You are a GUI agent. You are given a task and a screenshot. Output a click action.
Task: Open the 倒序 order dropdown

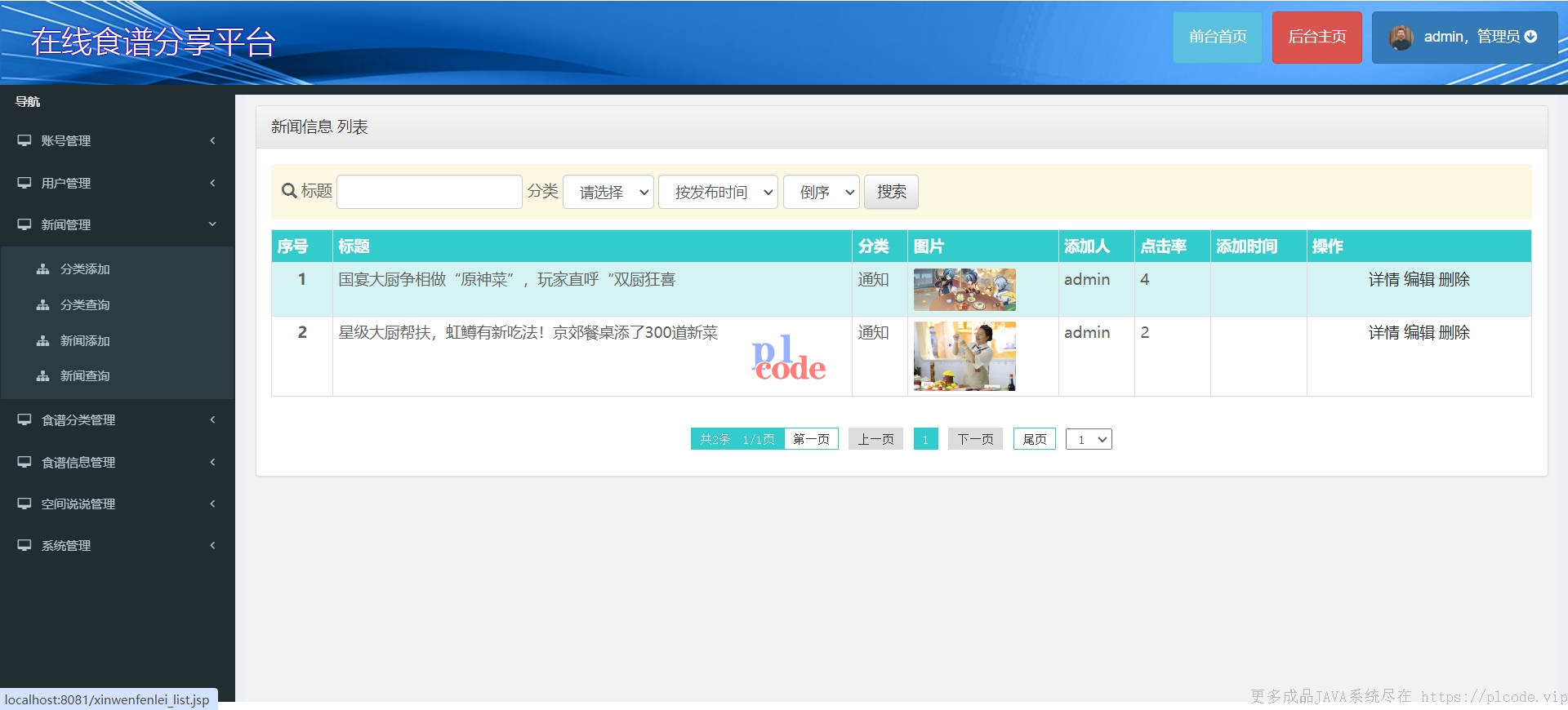pyautogui.click(x=822, y=192)
